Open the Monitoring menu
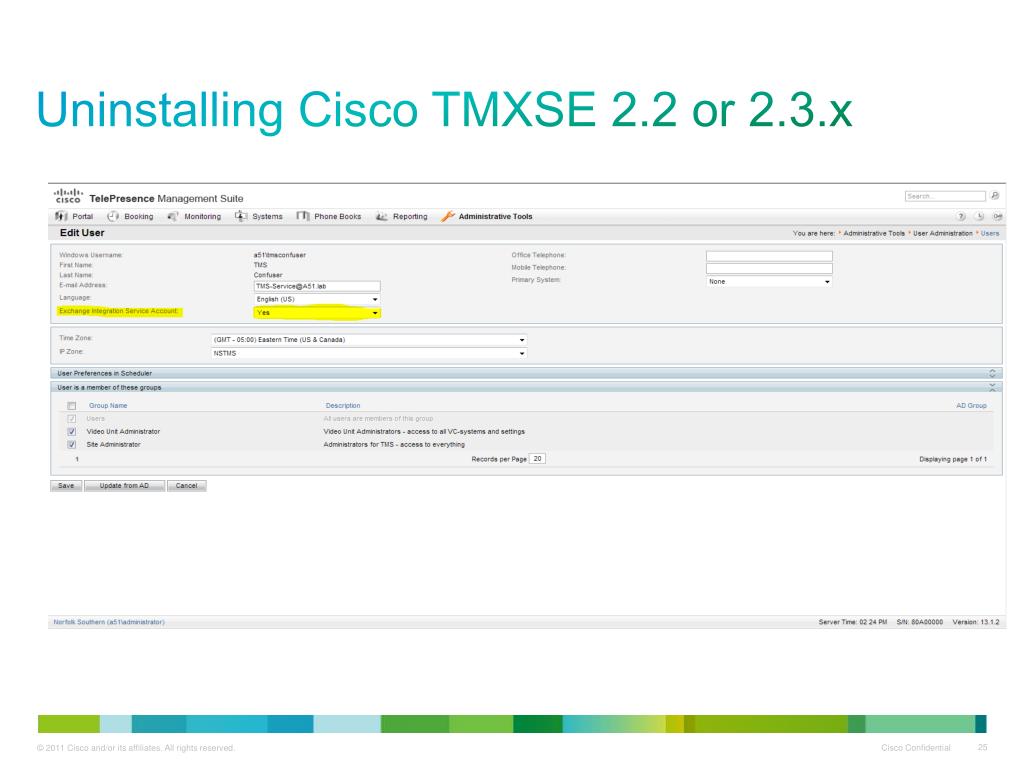The image size is (1024, 768). coord(202,217)
